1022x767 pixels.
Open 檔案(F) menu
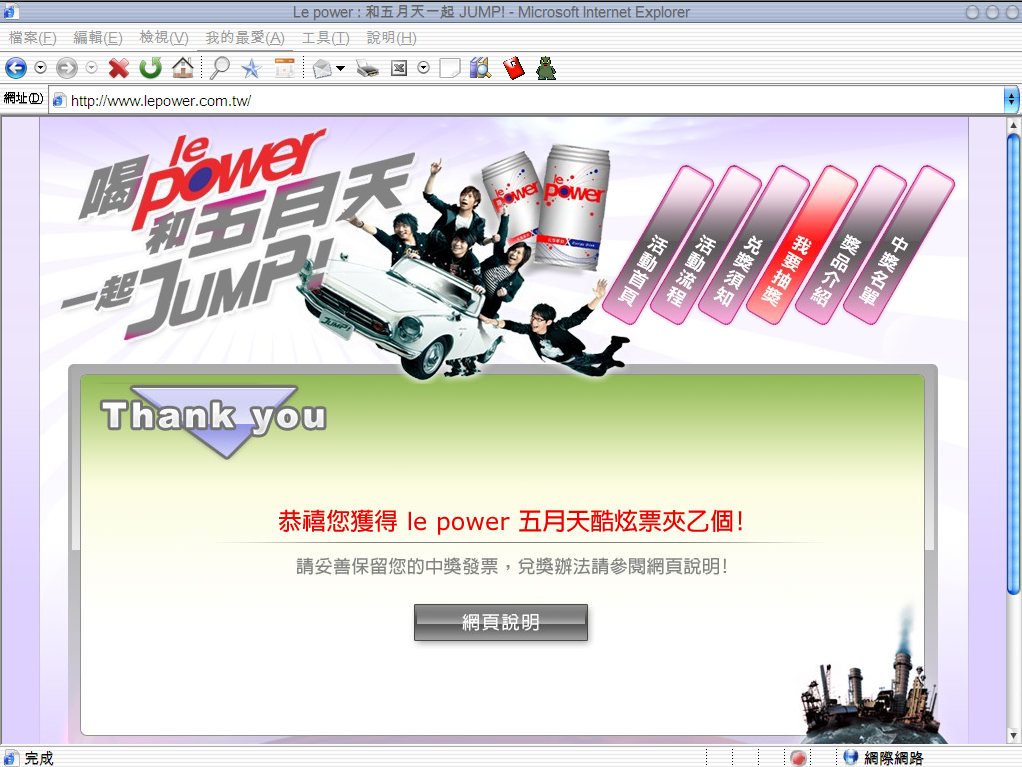32,38
